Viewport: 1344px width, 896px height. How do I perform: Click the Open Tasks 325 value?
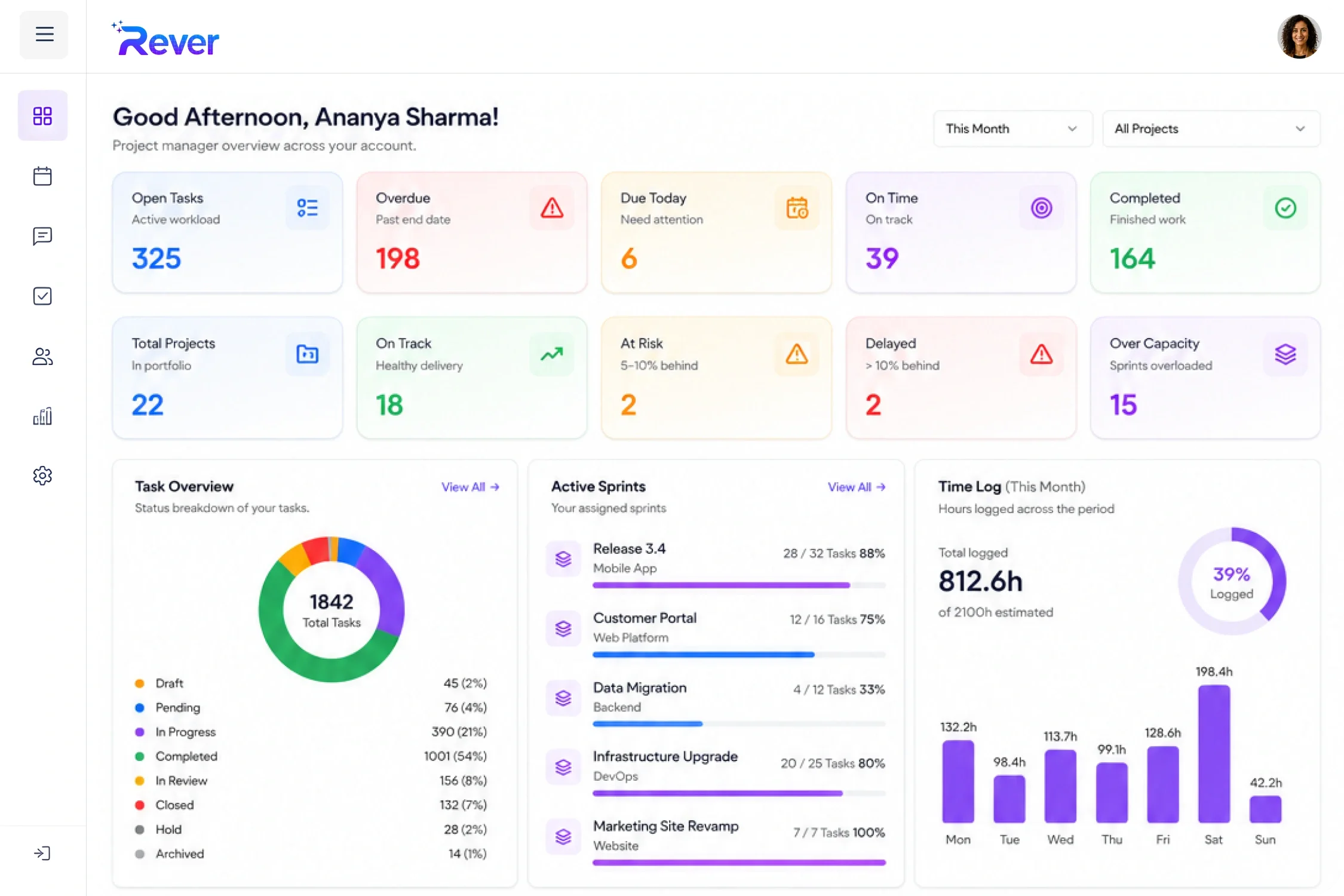[157, 259]
